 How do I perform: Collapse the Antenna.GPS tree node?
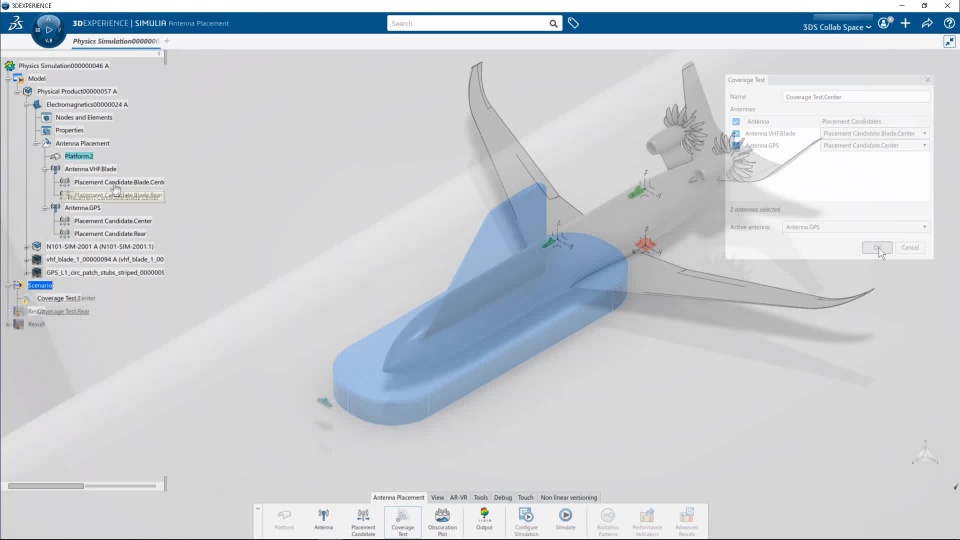point(45,208)
